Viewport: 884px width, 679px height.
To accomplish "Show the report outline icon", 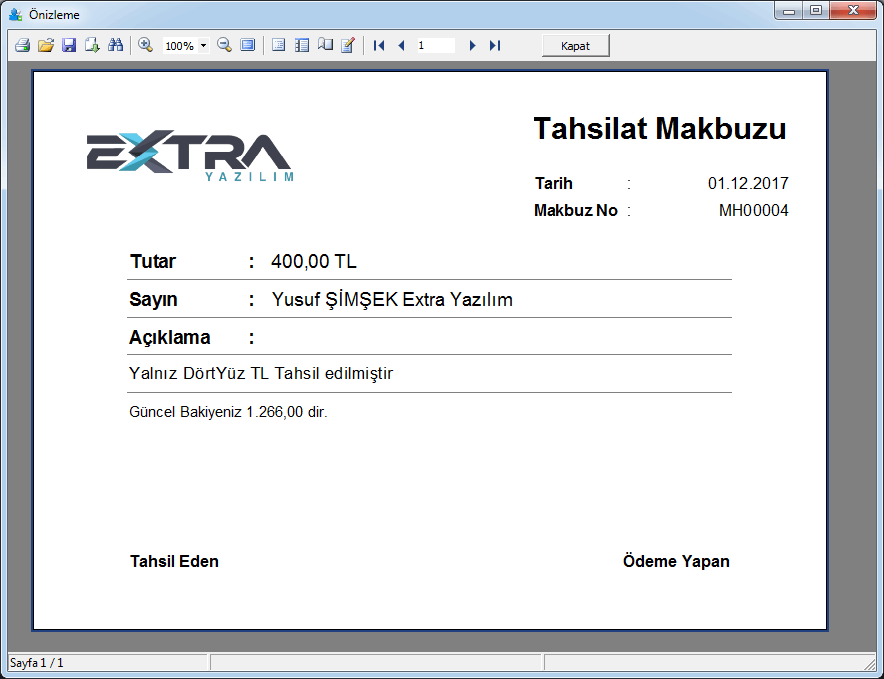I will click(x=279, y=45).
